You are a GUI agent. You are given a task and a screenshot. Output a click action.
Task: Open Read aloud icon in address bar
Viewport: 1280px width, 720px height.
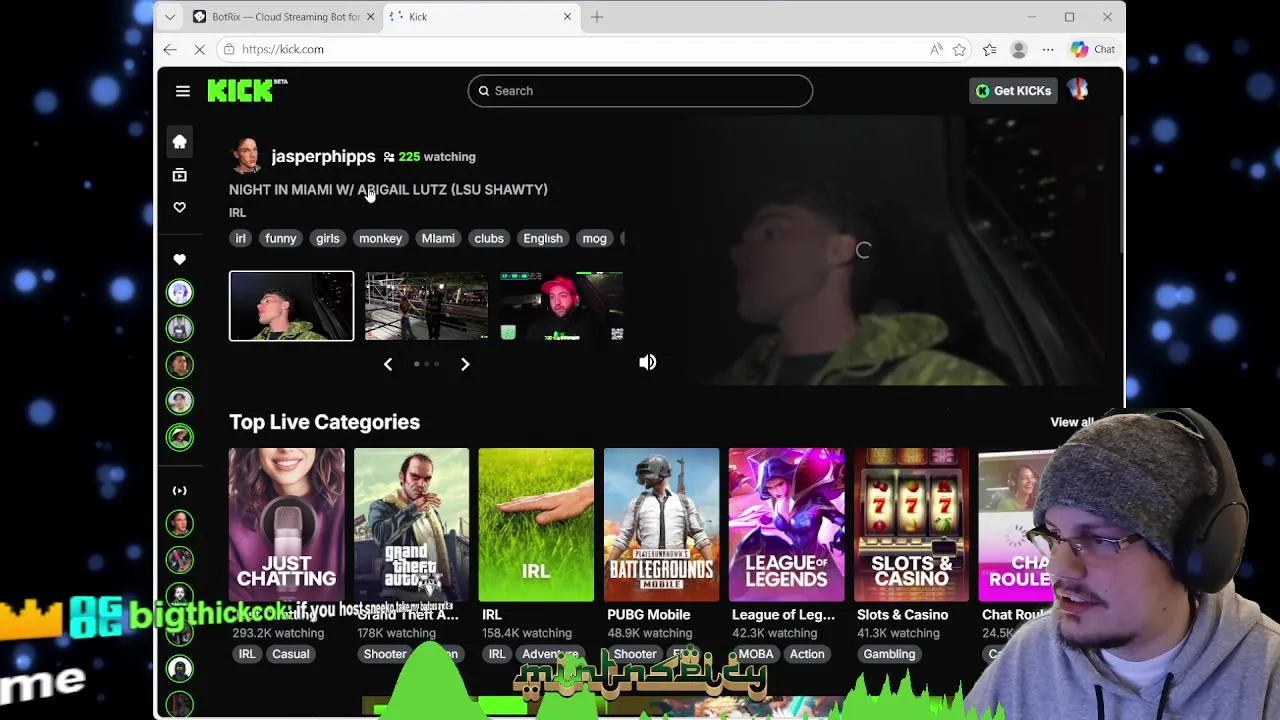[x=936, y=49]
